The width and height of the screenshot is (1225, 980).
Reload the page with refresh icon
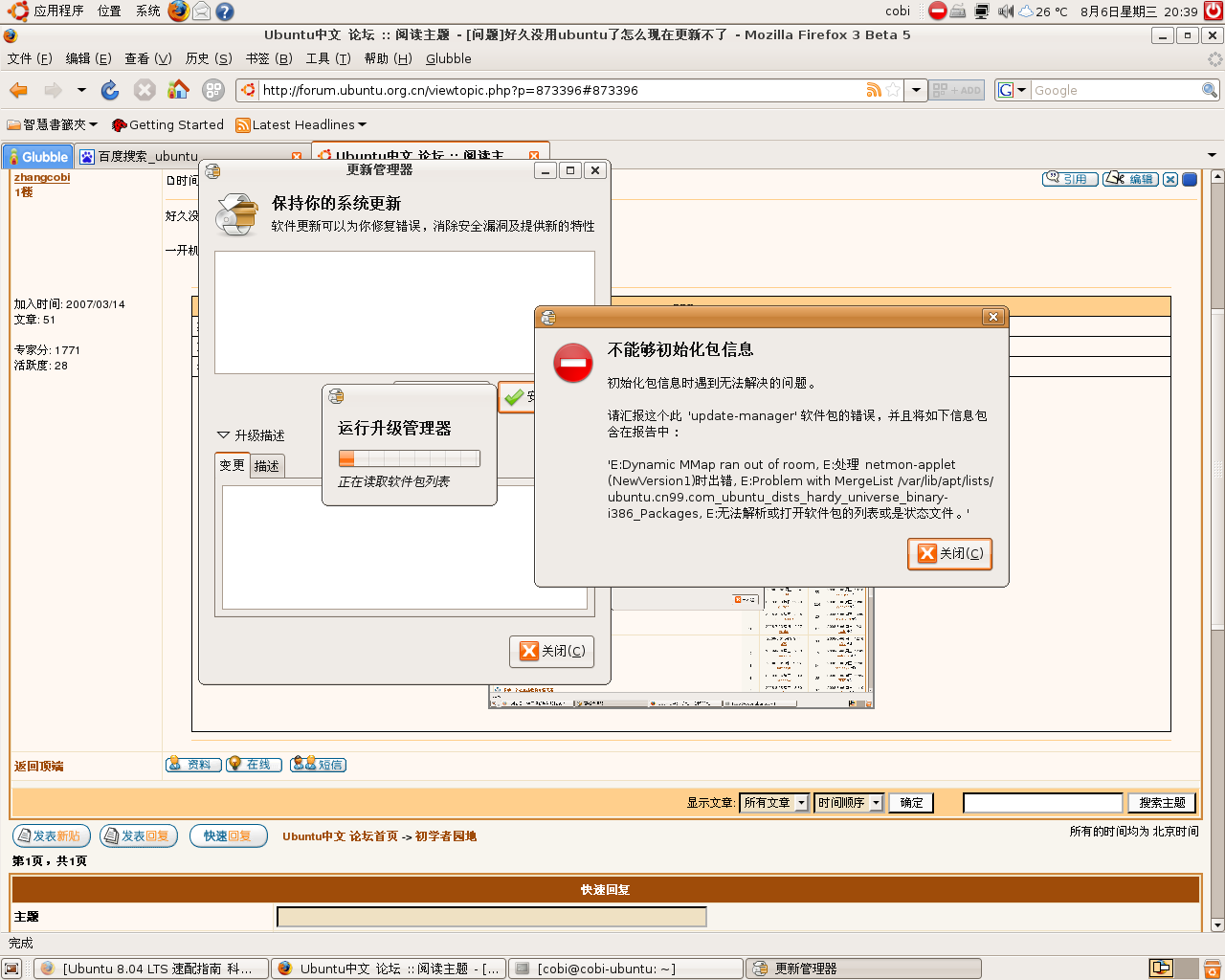click(110, 90)
